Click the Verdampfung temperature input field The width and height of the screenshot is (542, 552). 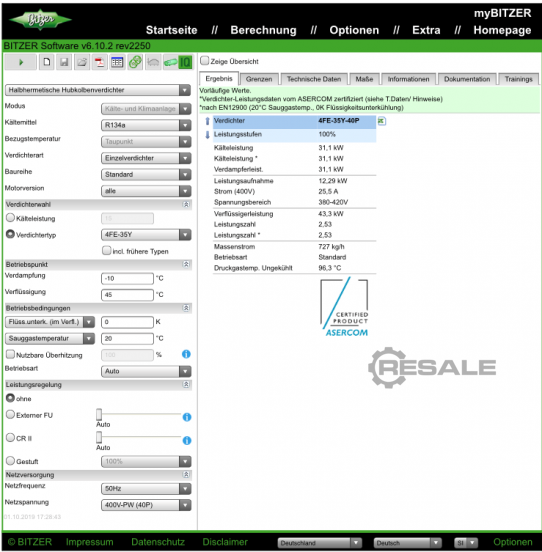pyautogui.click(x=127, y=278)
